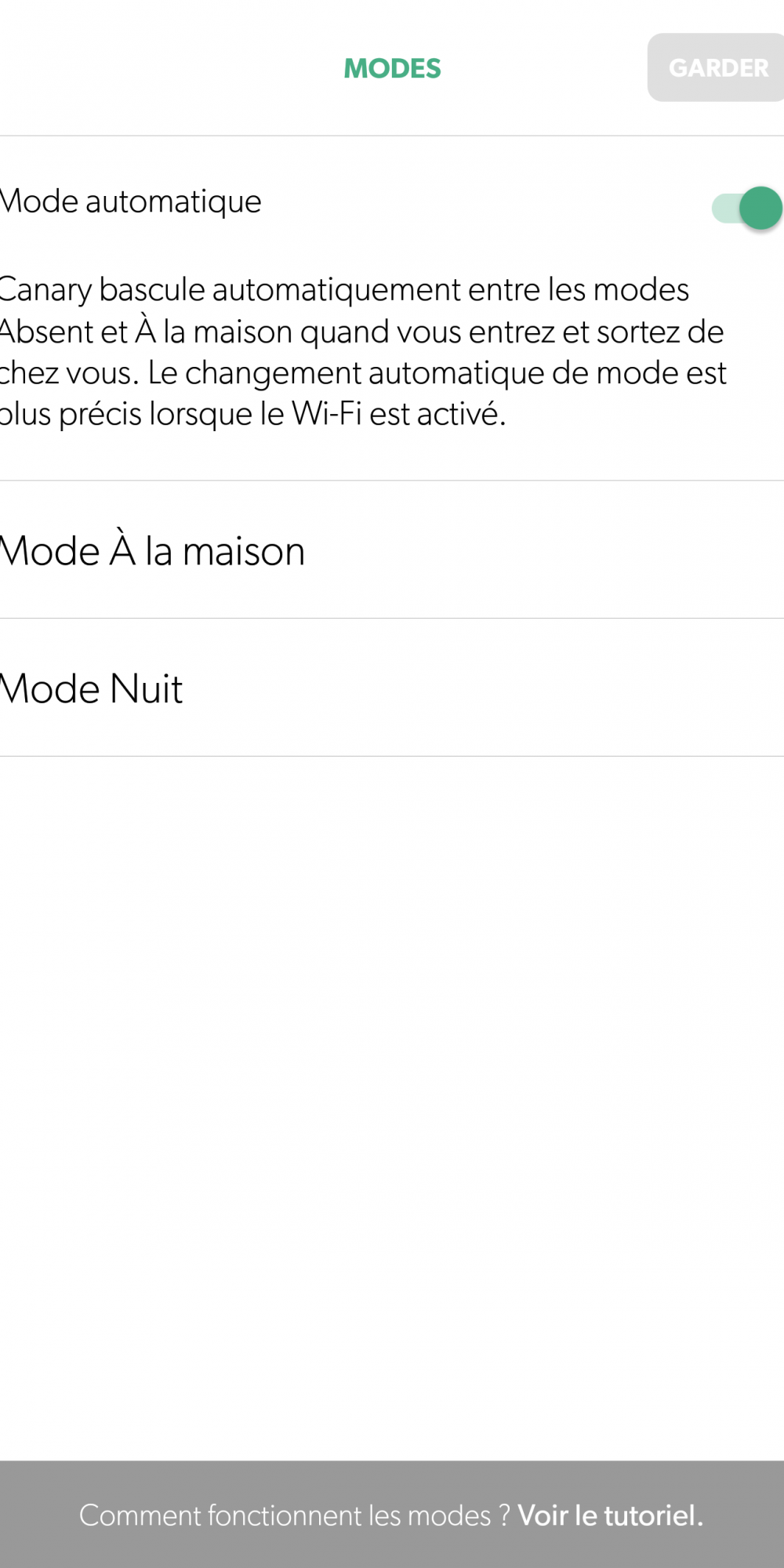Click the description line mentioning chez vous
Screen dimensions: 784x1568
[x=363, y=373]
